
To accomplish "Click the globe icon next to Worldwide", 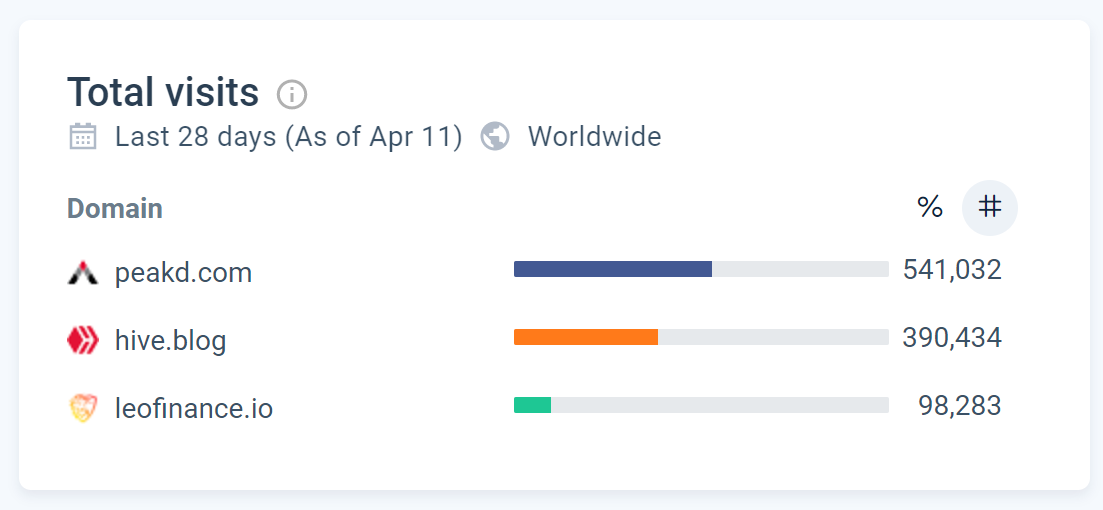I will pyautogui.click(x=495, y=136).
